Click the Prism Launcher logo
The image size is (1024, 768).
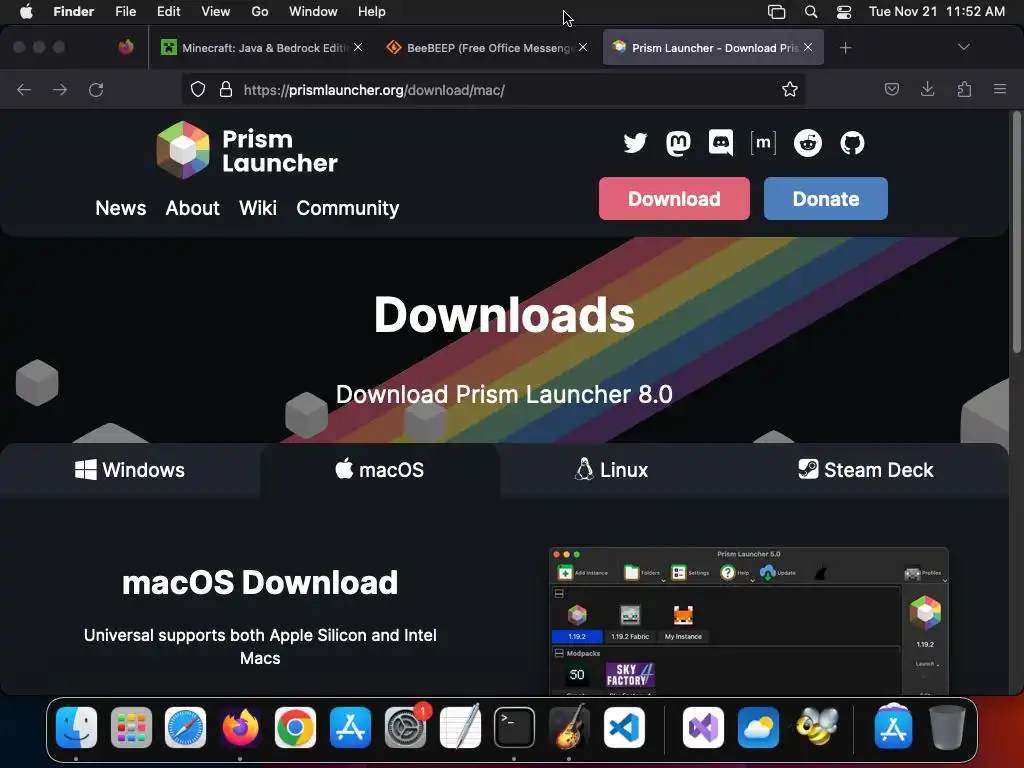[x=247, y=150]
